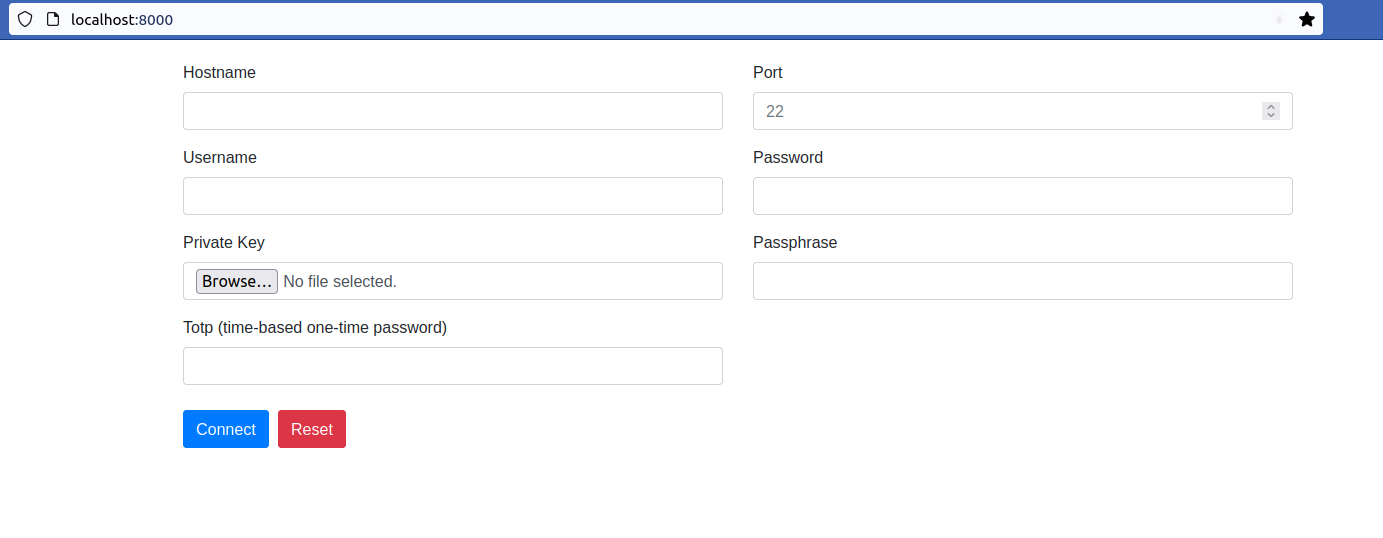Click the Private Key label
This screenshot has height=538, width=1383.
(224, 243)
